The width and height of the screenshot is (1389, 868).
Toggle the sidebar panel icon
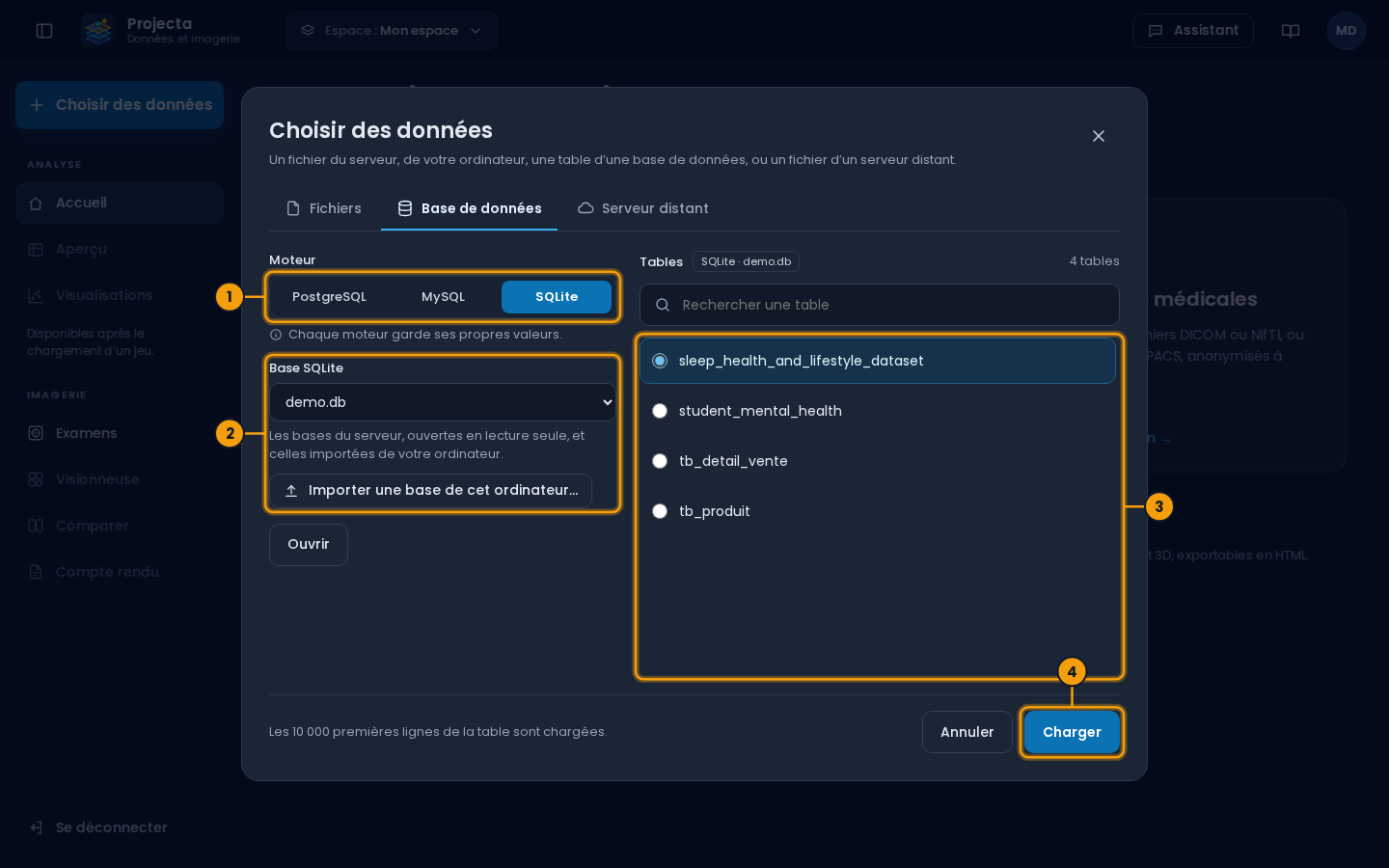coord(44,31)
